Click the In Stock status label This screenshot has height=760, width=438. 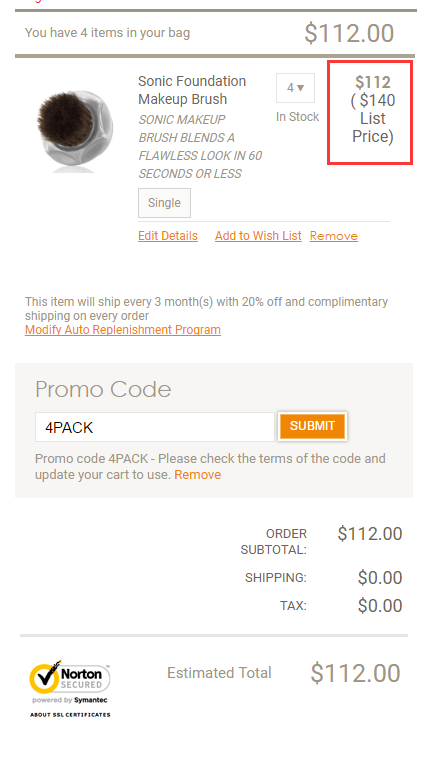click(297, 117)
